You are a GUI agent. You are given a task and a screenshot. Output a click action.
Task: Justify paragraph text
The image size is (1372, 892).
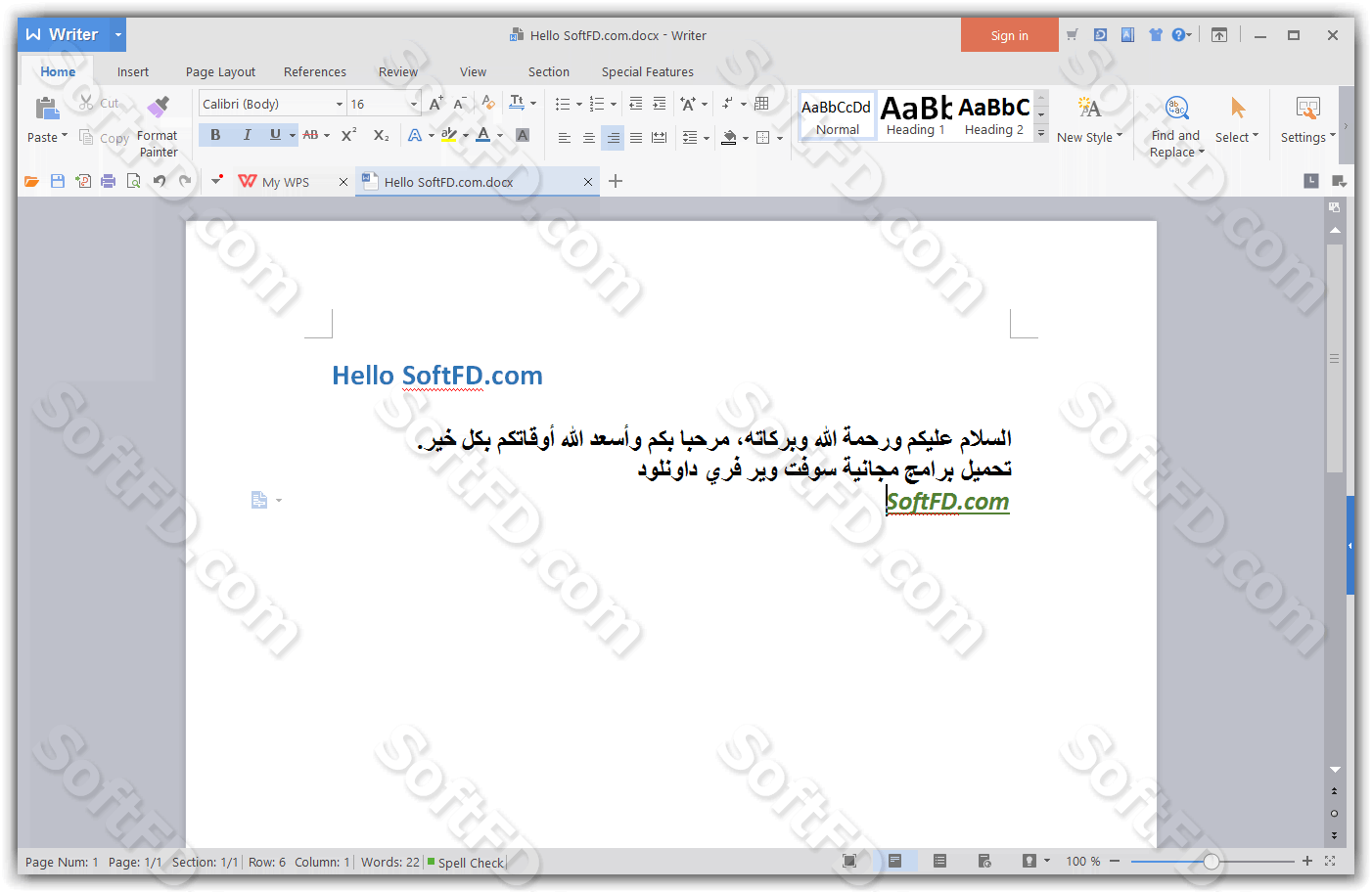click(636, 137)
